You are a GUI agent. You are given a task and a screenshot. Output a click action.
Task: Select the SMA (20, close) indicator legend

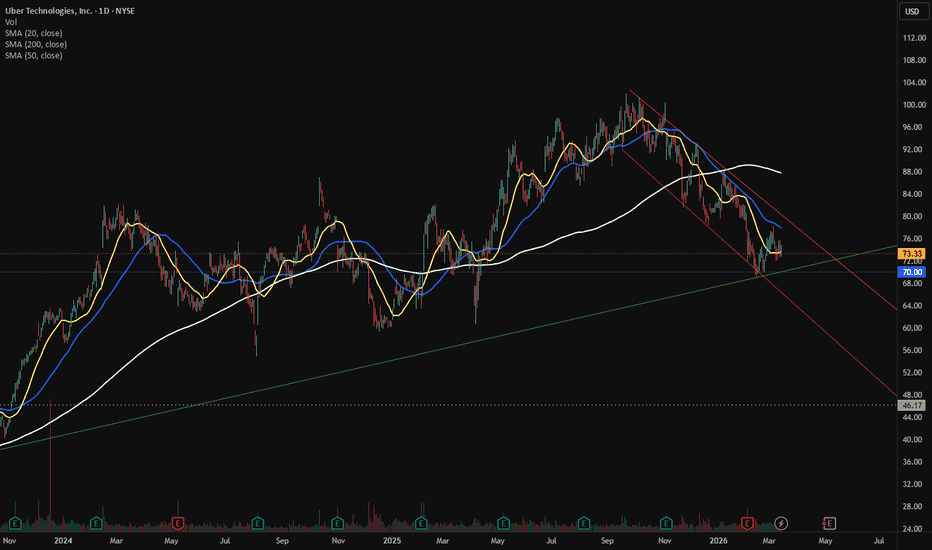[x=33, y=33]
